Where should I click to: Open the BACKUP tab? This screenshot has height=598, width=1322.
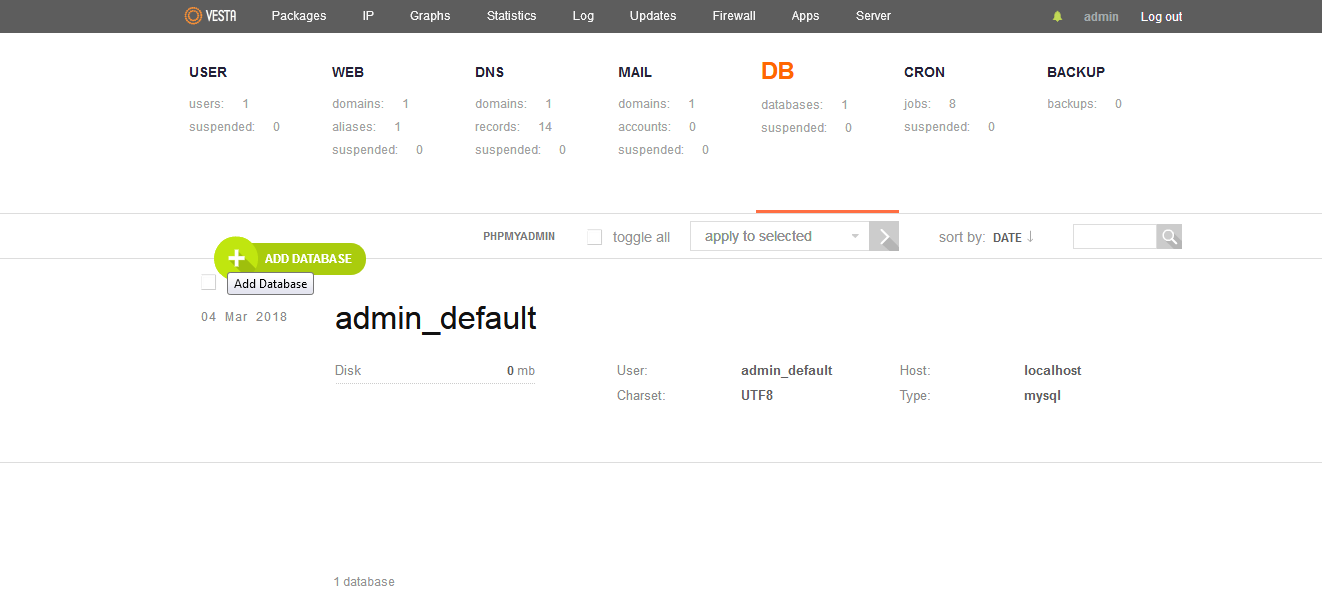(1075, 72)
